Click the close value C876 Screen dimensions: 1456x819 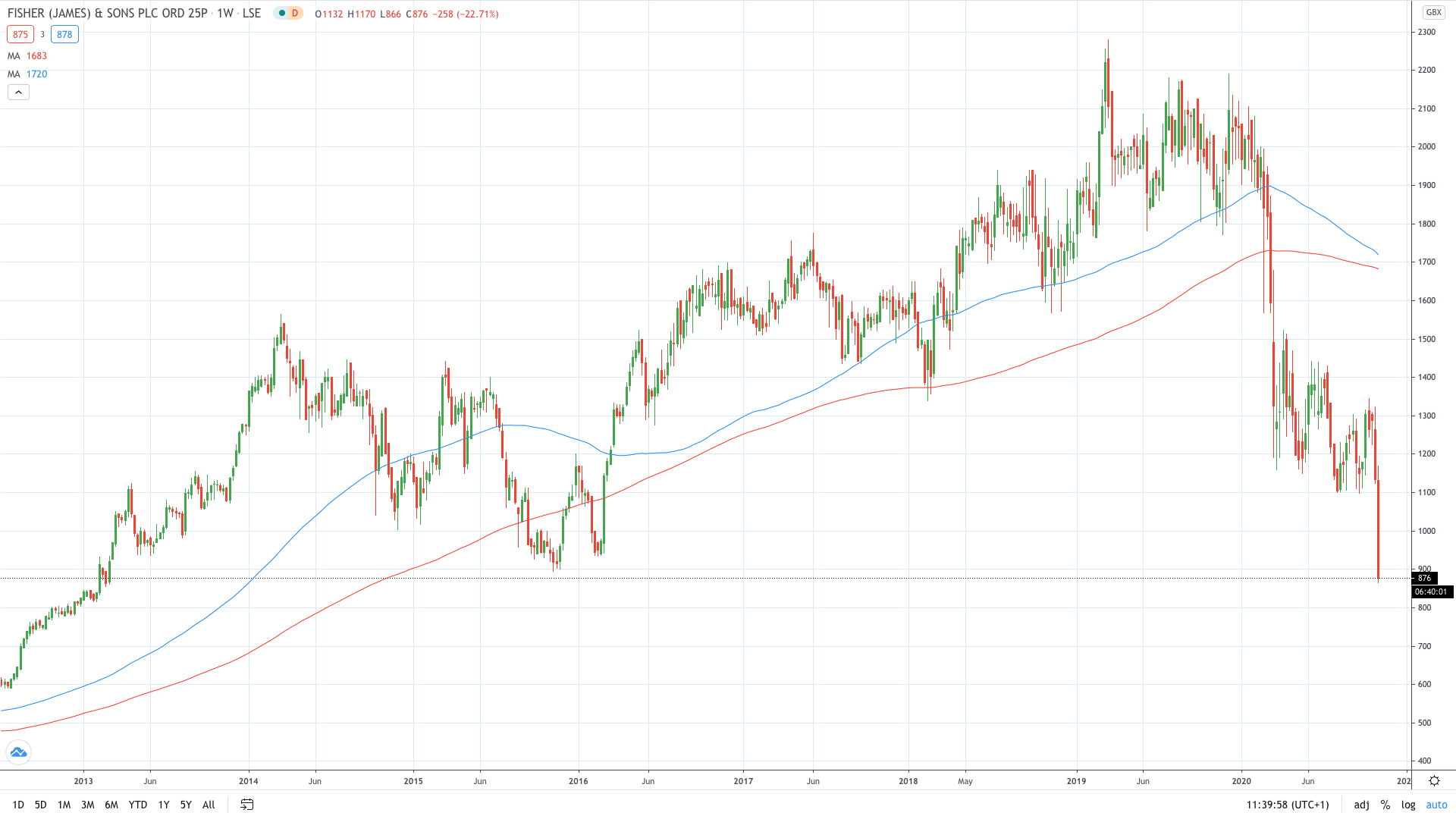click(417, 14)
